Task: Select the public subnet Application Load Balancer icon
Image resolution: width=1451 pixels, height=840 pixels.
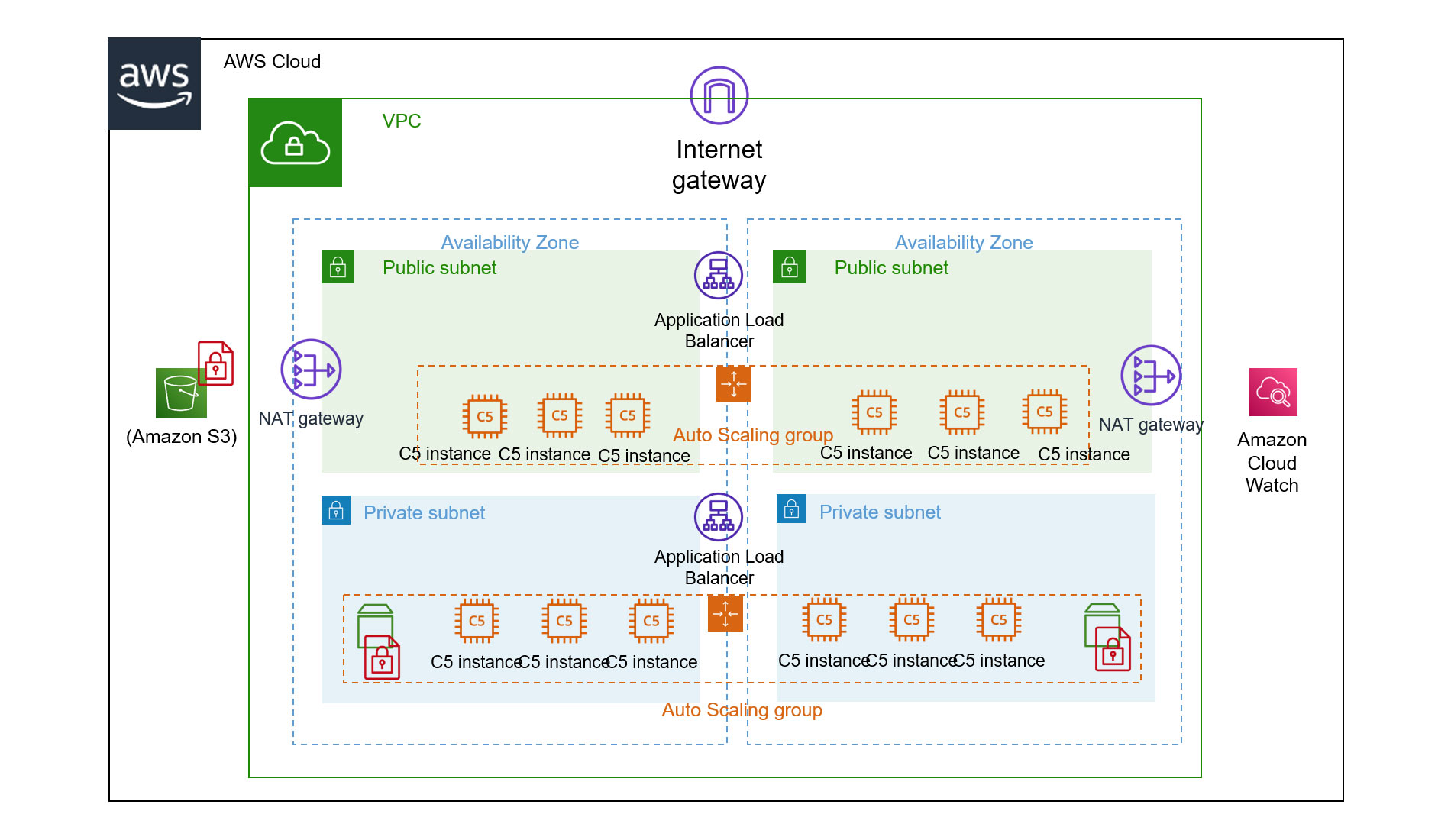Action: [719, 276]
